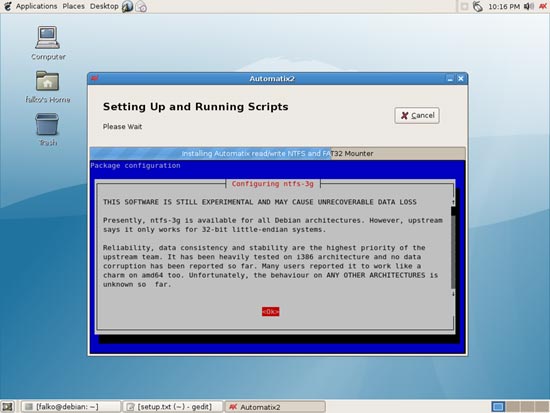Select the red <Ok> button in ntfs-3g dialog
This screenshot has height=413, width=550.
coord(270,312)
